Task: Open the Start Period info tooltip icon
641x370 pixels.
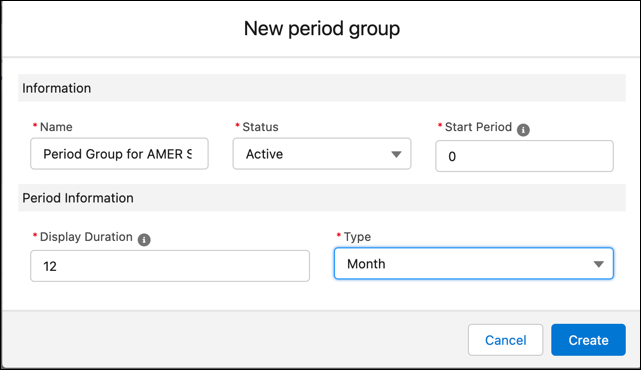Action: point(523,130)
